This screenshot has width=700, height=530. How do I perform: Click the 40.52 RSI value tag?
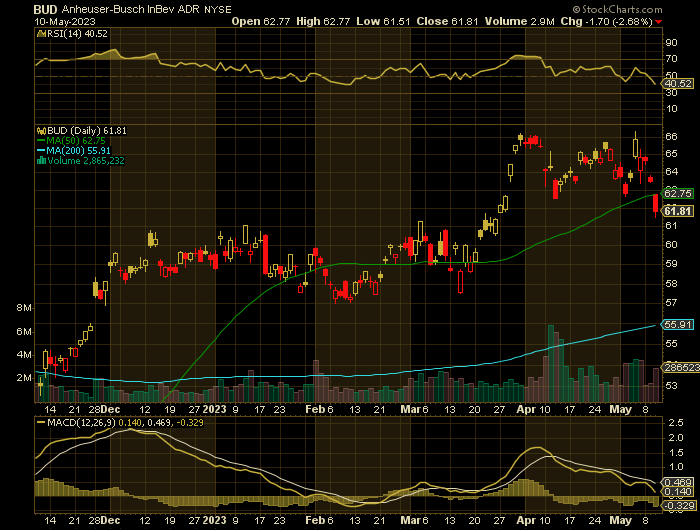[x=679, y=85]
